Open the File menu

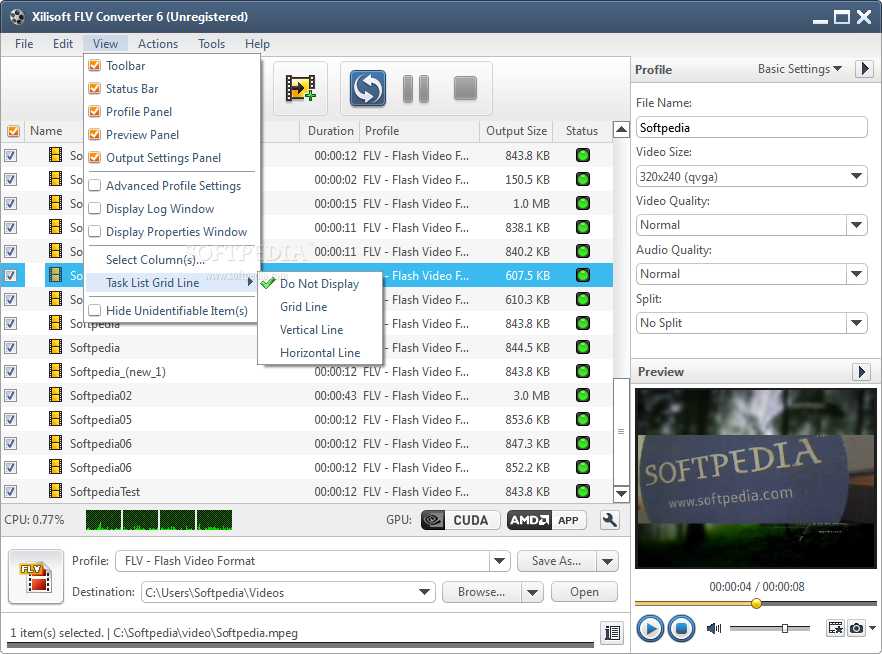coord(24,44)
